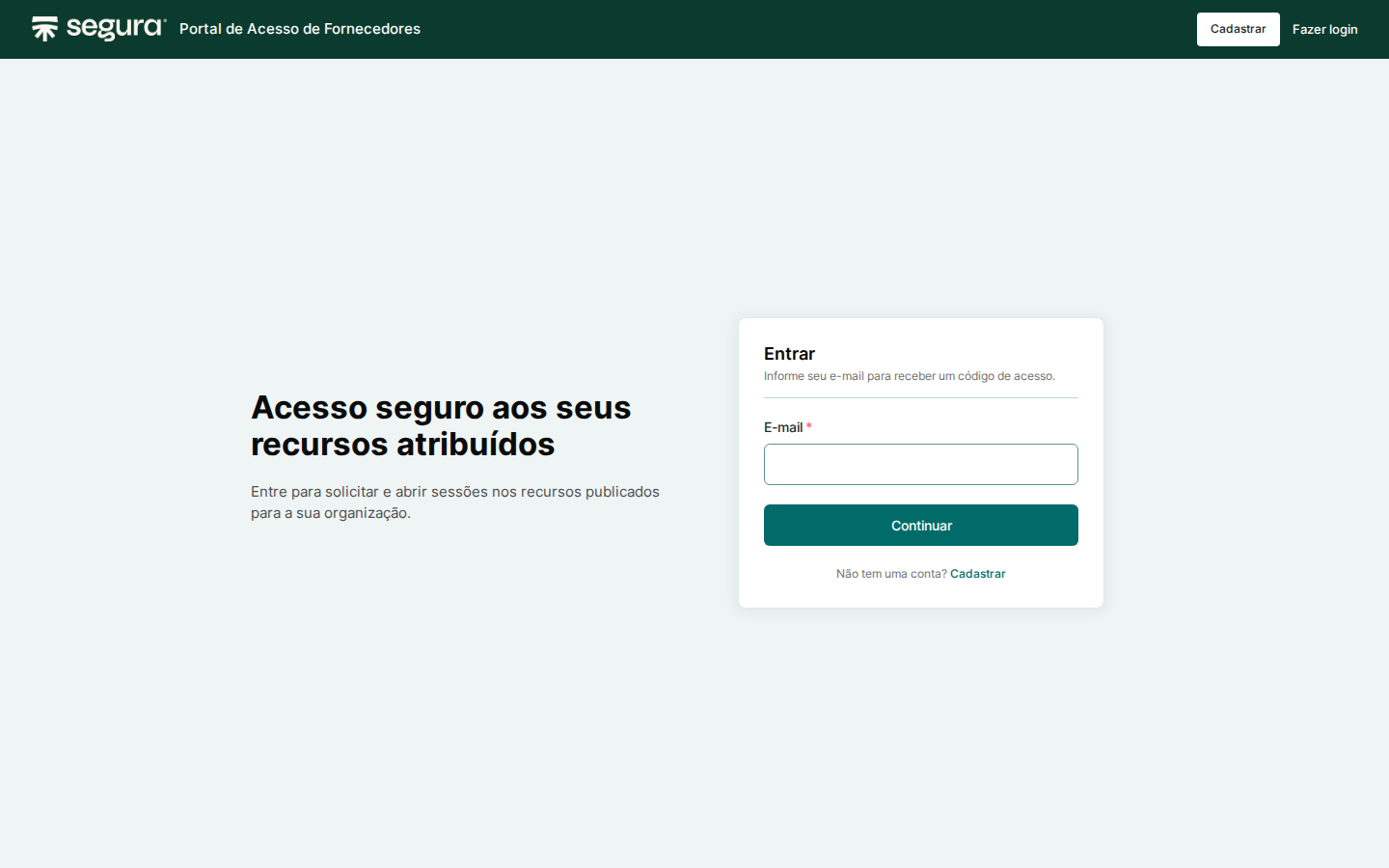Select the 'Portal de Acesso de Fornecedores' title
The height and width of the screenshot is (868, 1389).
[300, 29]
